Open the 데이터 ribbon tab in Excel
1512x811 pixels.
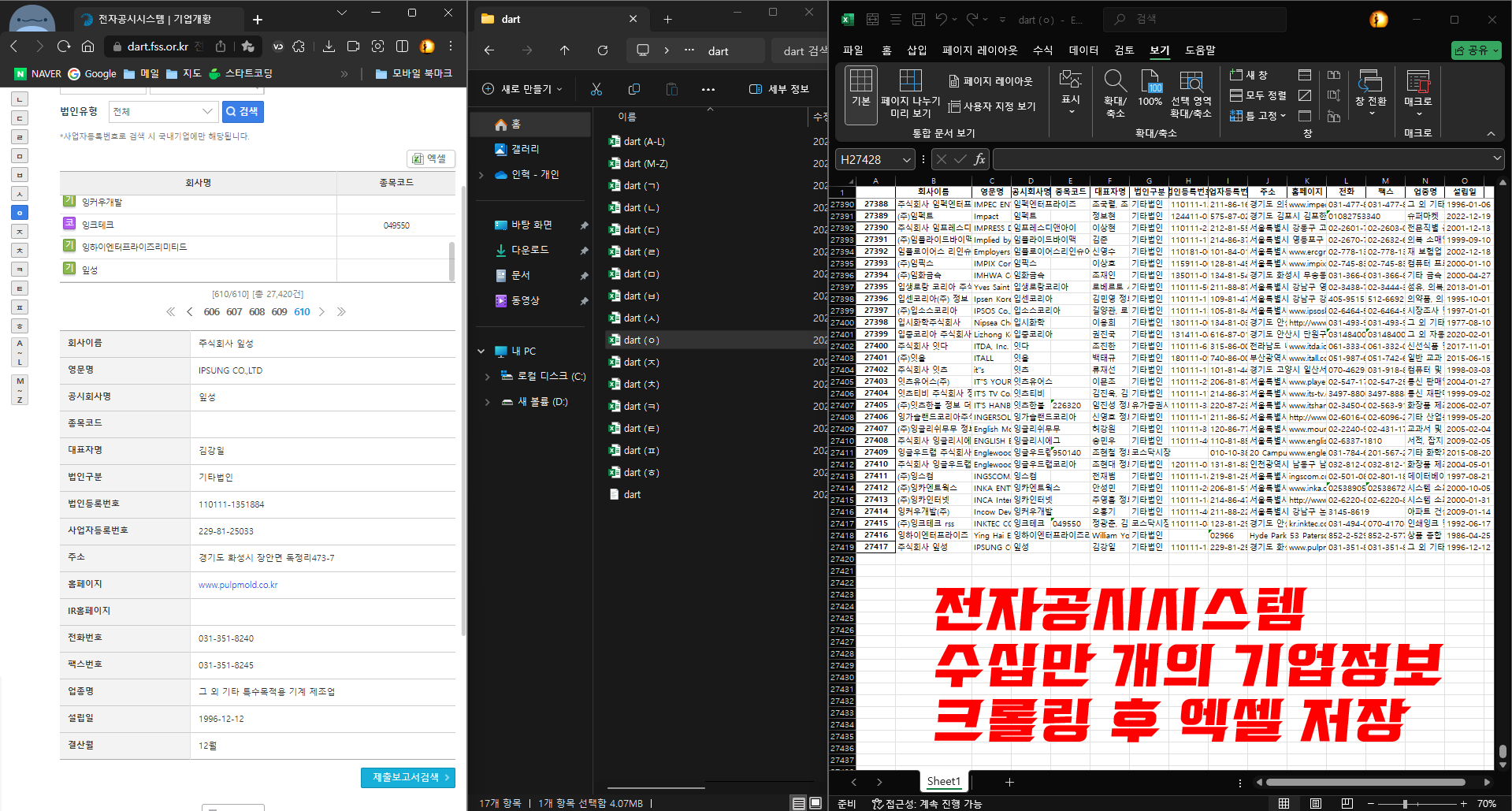[1083, 50]
